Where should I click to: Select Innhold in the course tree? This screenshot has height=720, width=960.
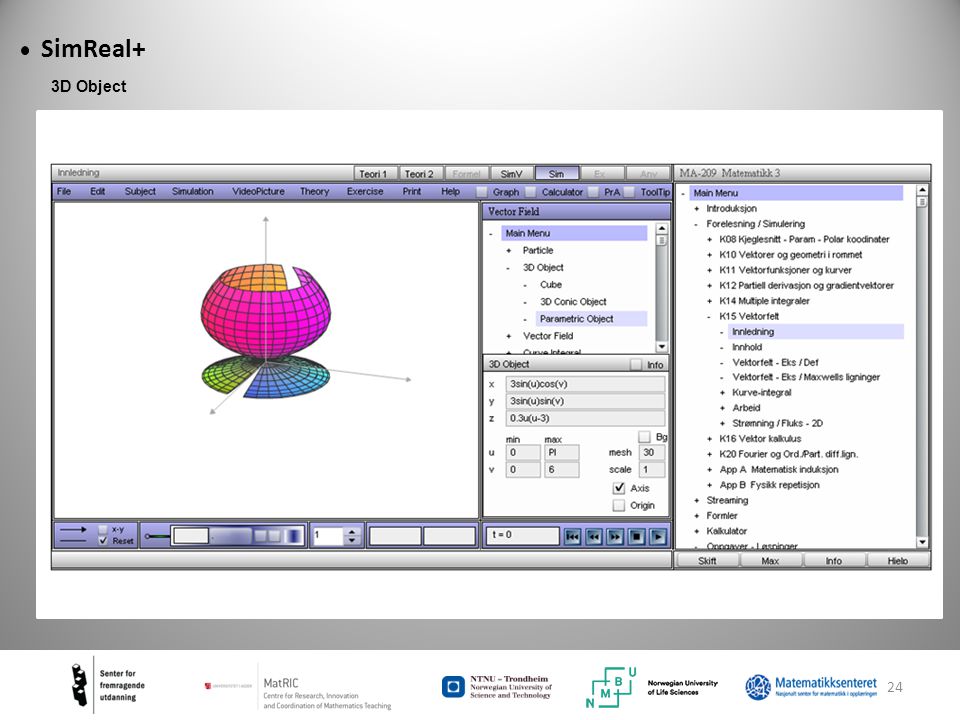(x=747, y=347)
